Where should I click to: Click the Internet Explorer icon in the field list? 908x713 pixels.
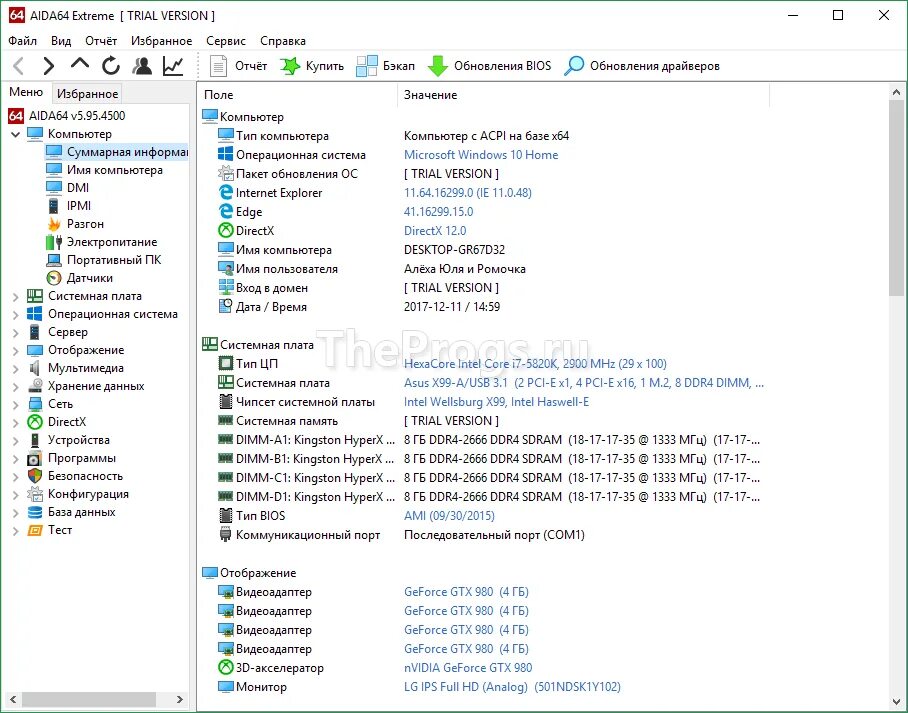pos(225,192)
